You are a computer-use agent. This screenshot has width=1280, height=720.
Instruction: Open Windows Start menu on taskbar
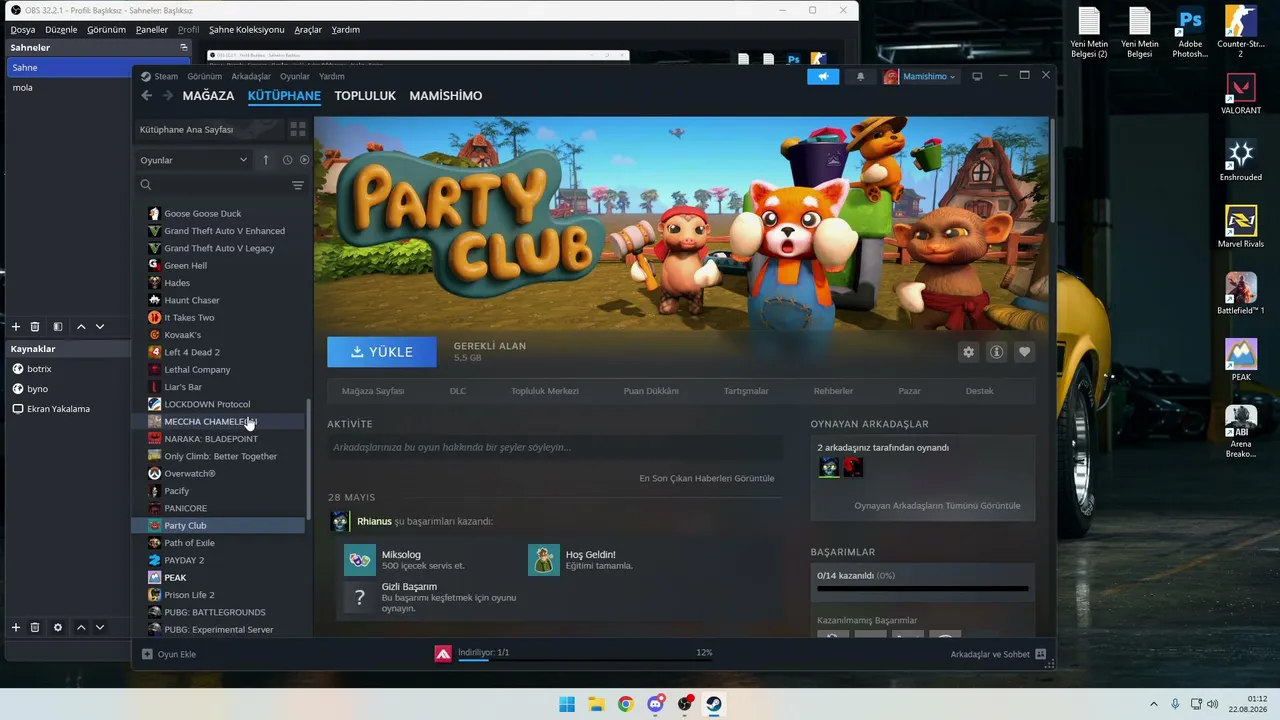point(567,704)
